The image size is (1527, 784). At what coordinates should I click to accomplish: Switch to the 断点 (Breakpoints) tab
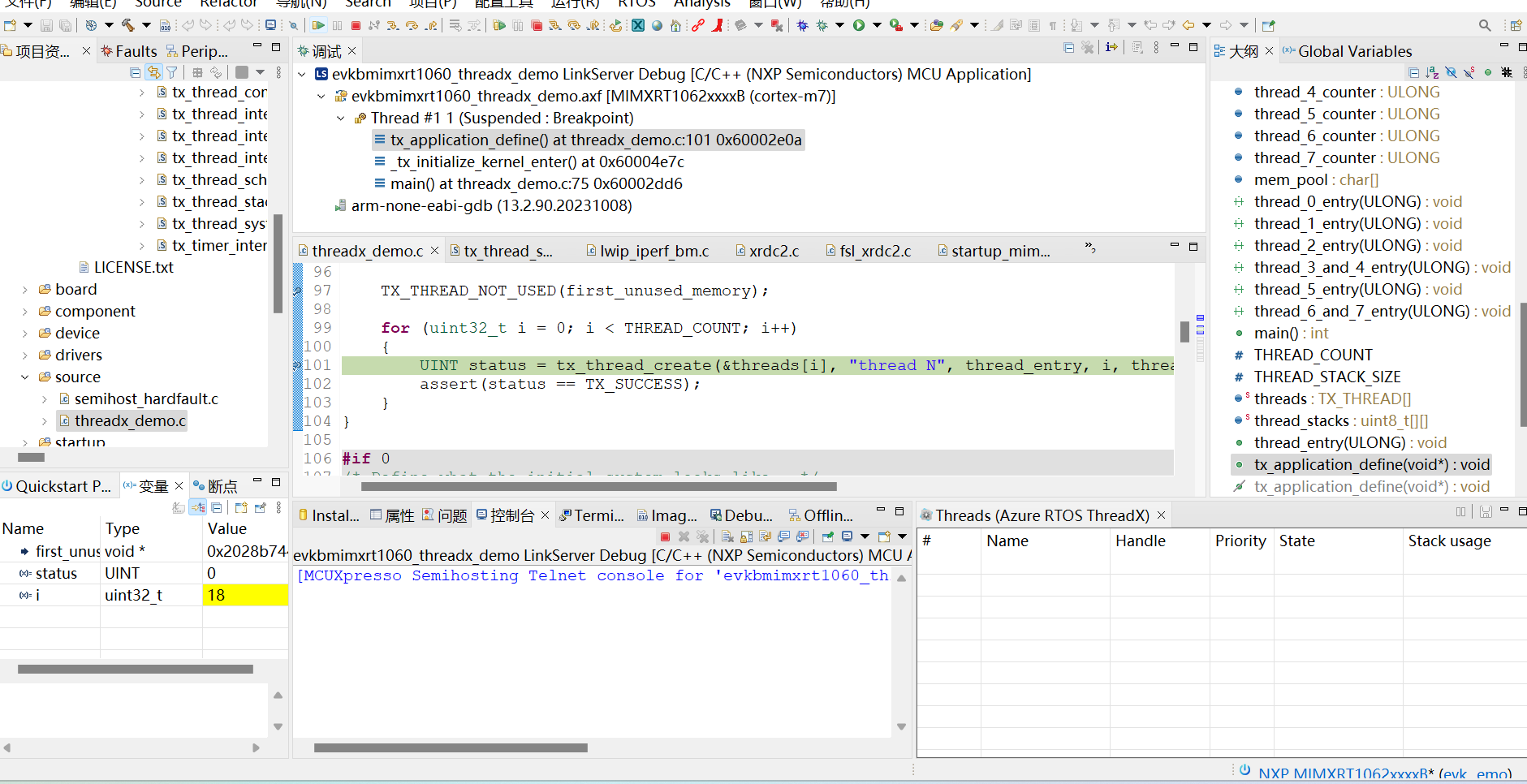pos(215,486)
